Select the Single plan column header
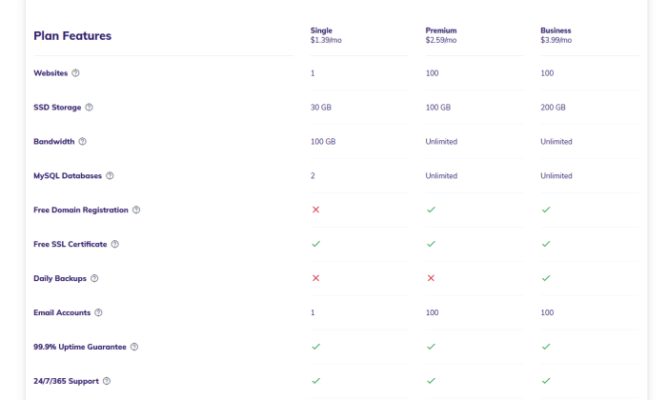Viewport: 667px width, 400px height. tap(326, 35)
